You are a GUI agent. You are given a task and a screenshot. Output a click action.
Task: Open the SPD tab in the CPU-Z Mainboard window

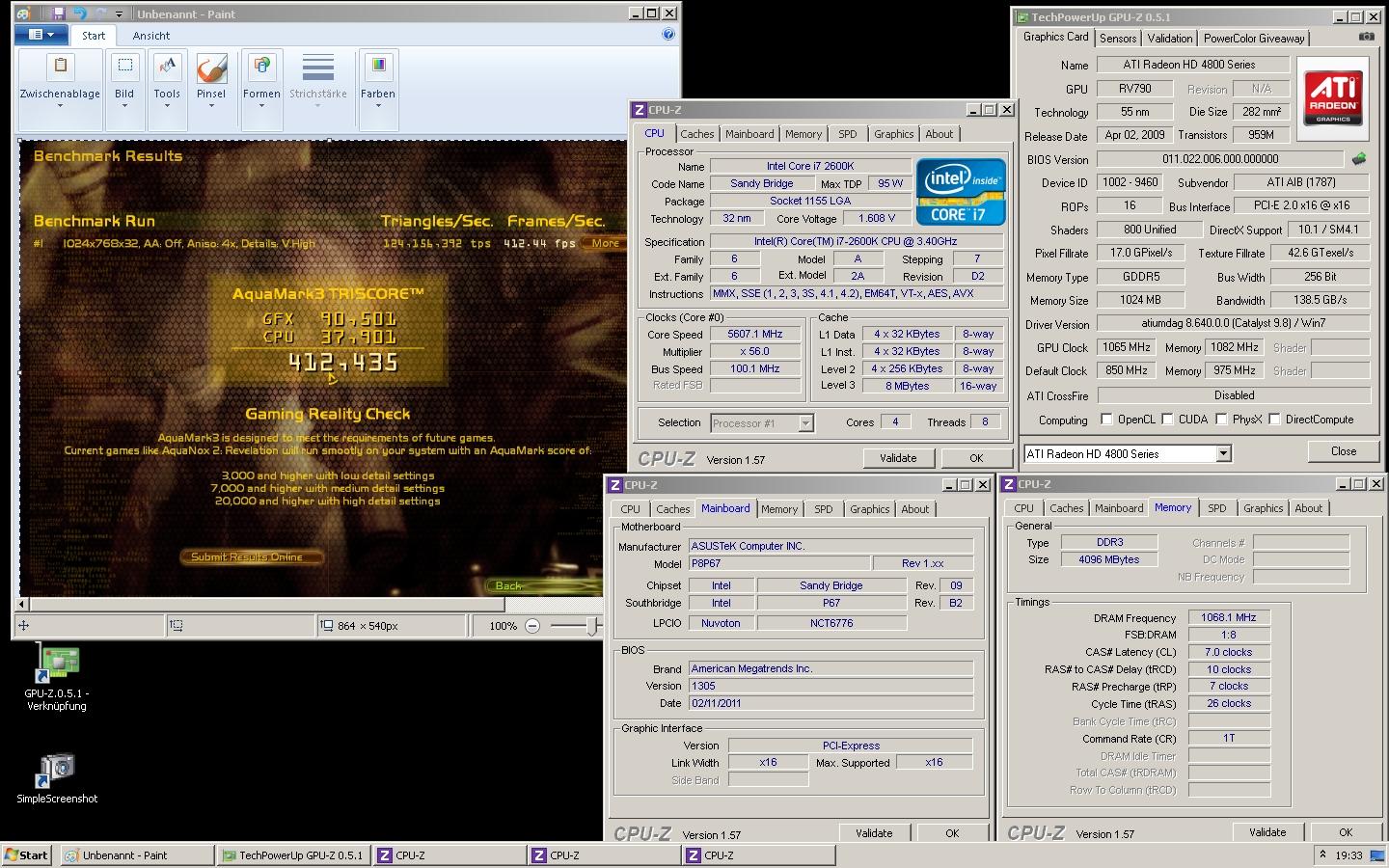point(823,509)
